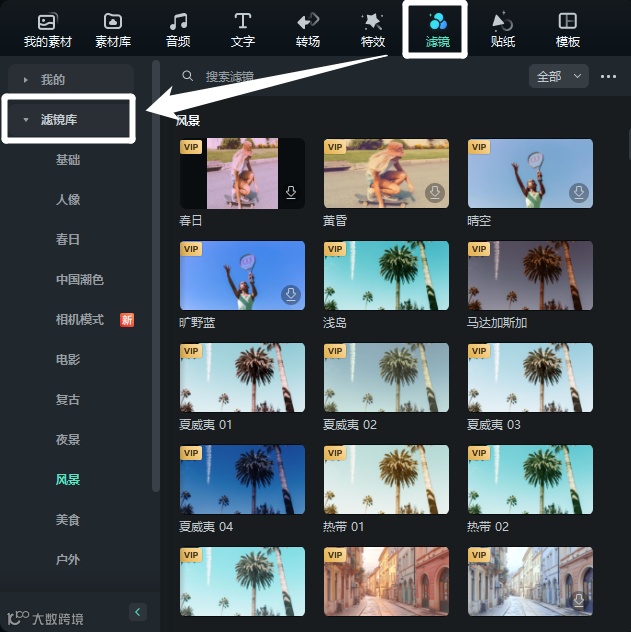The height and width of the screenshot is (632, 631).
Task: Select the 复古 filter category
Action: tap(68, 399)
